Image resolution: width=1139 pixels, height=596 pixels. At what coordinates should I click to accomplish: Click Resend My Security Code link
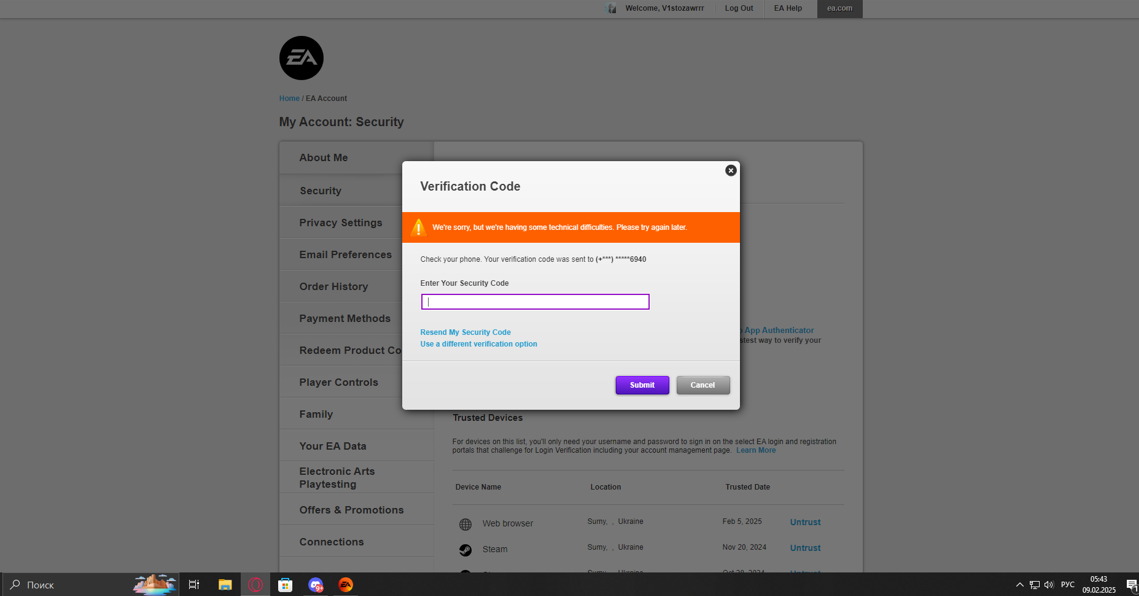(x=465, y=332)
